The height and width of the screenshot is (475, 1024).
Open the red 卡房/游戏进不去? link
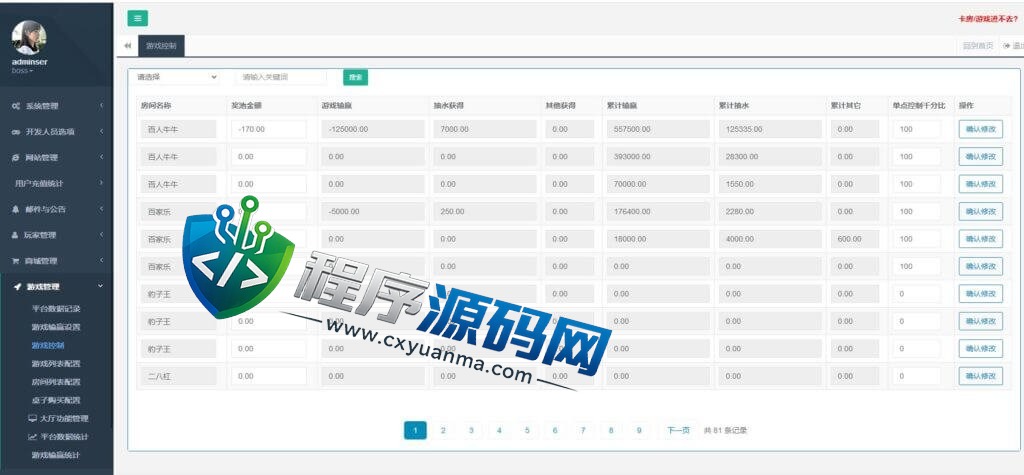click(987, 19)
